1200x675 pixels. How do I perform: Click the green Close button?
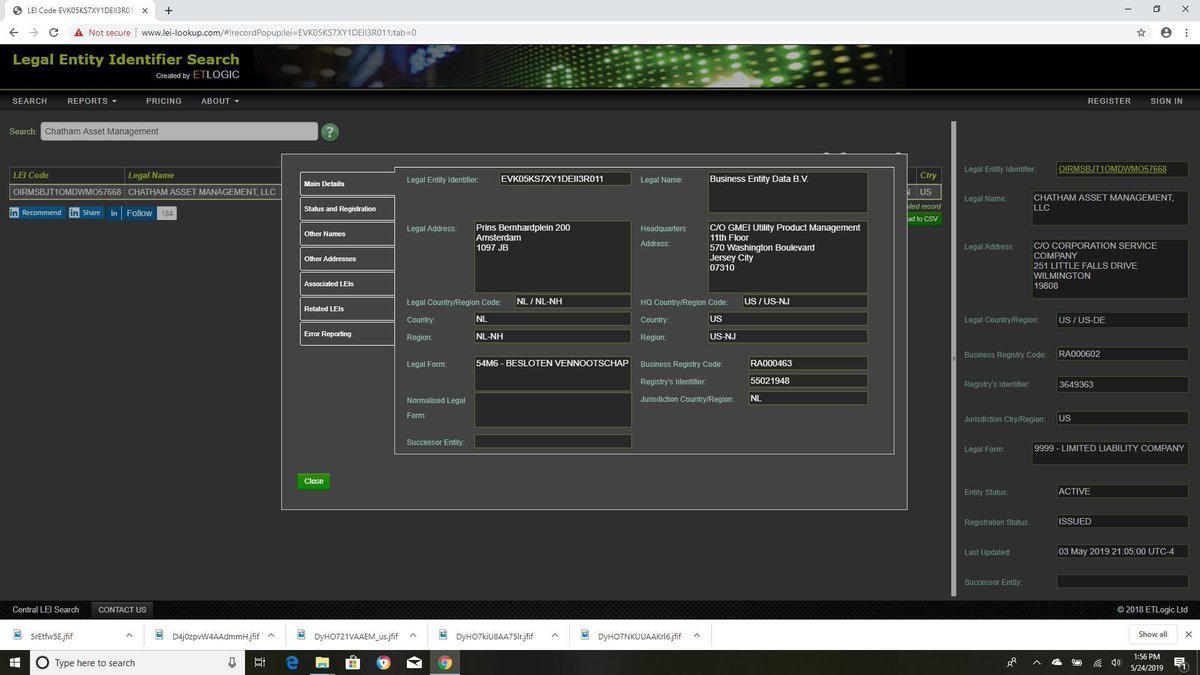click(x=314, y=481)
